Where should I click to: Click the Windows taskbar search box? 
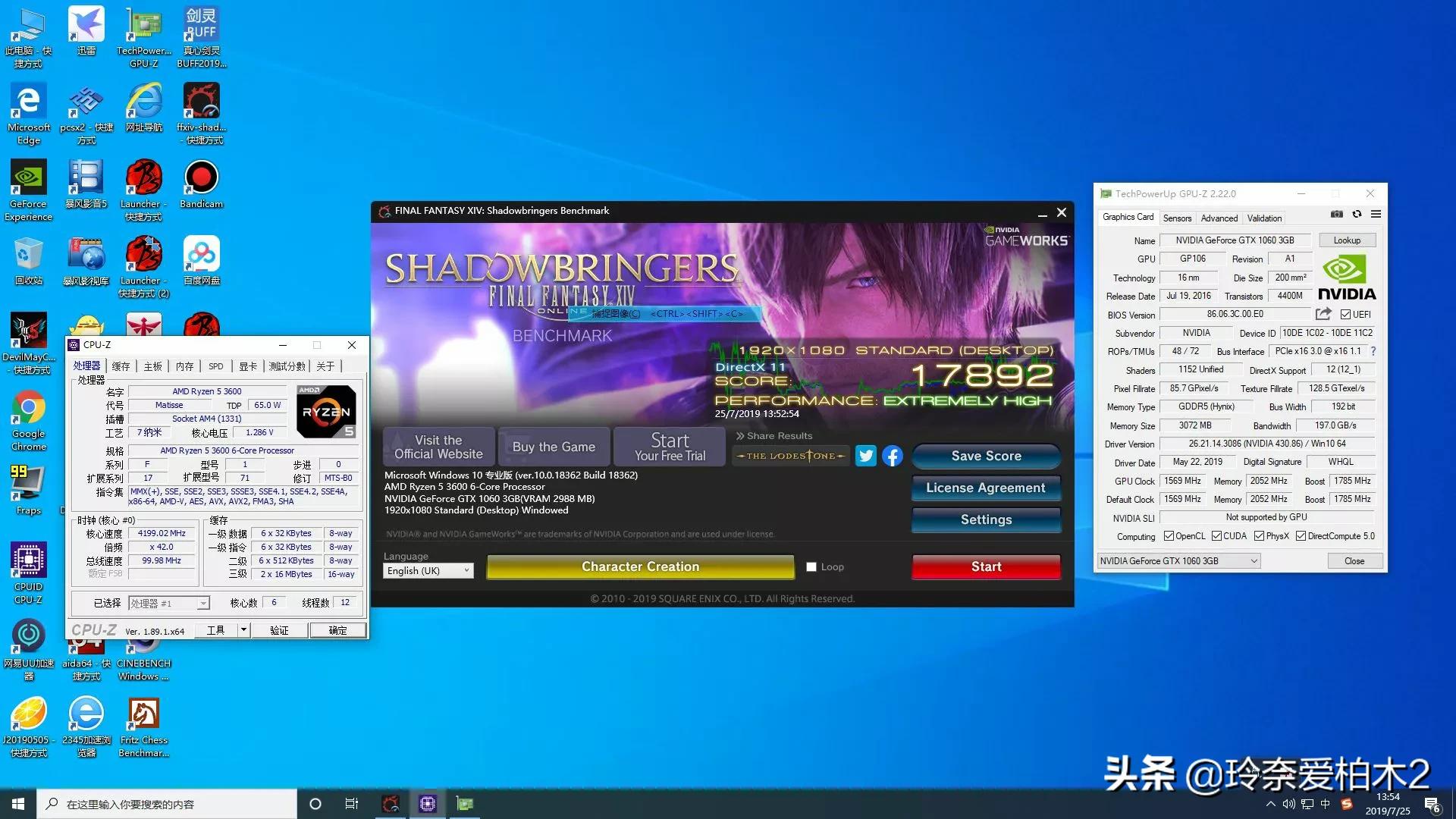[167, 804]
